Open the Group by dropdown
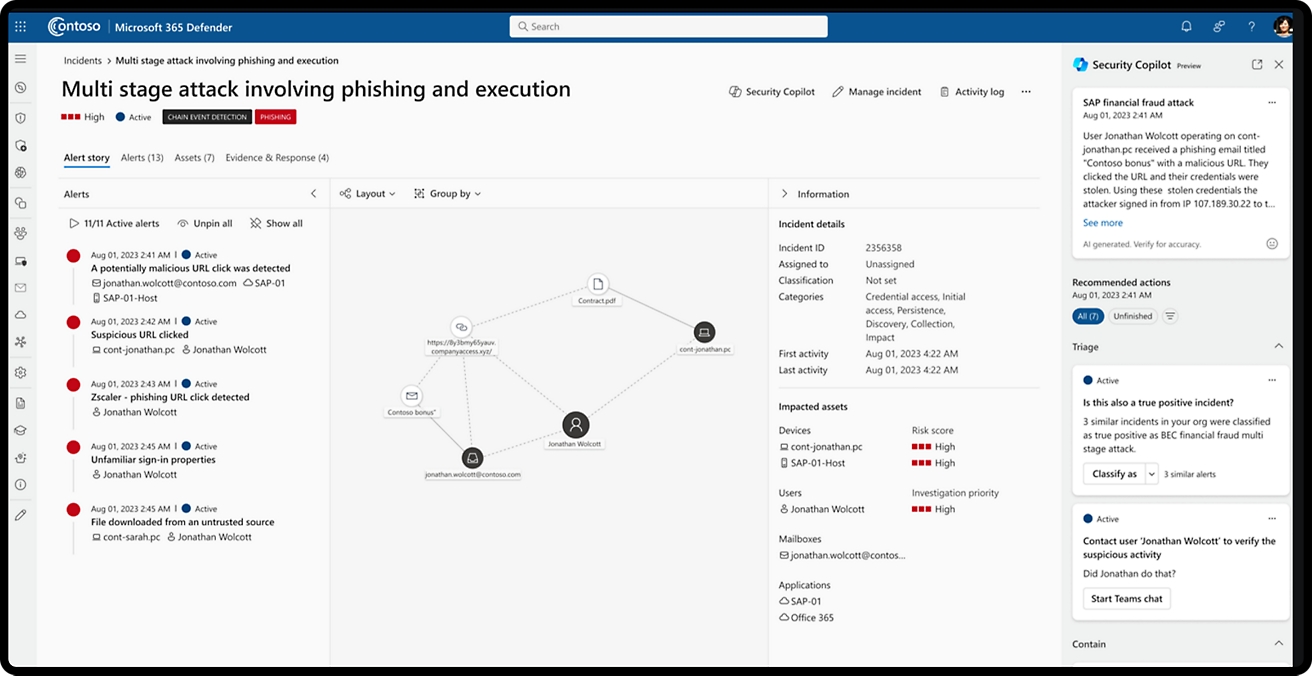The image size is (1312, 676). tap(448, 194)
